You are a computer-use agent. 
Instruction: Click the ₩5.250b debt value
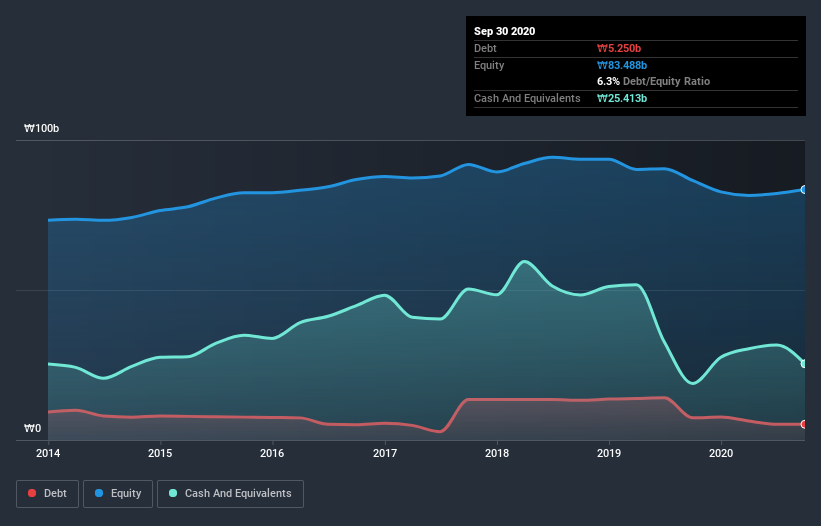pos(619,48)
